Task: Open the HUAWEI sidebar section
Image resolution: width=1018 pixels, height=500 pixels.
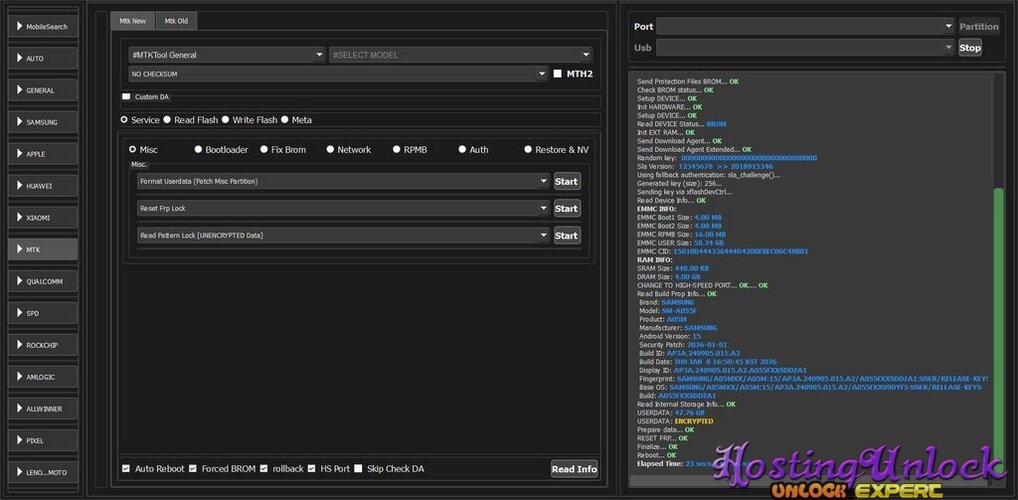Action: click(x=43, y=186)
